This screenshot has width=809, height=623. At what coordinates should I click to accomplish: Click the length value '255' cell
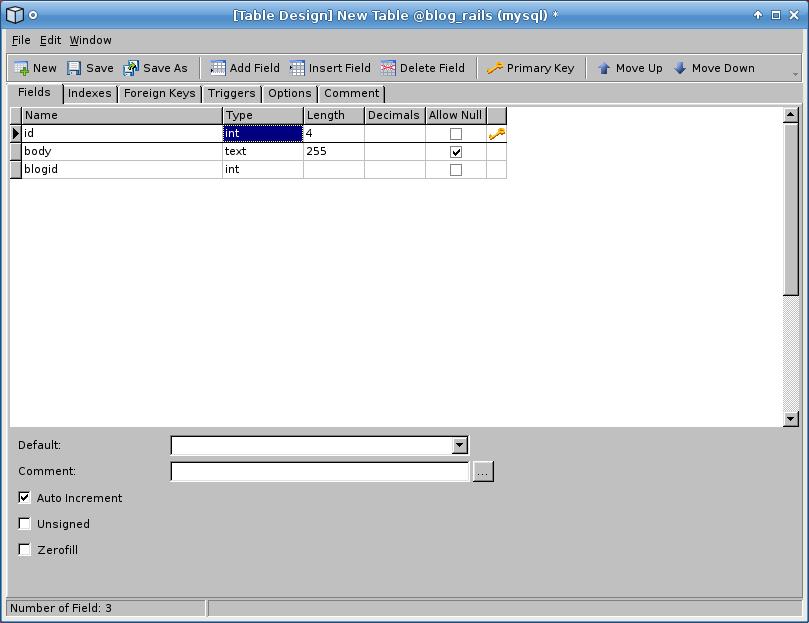tap(334, 151)
